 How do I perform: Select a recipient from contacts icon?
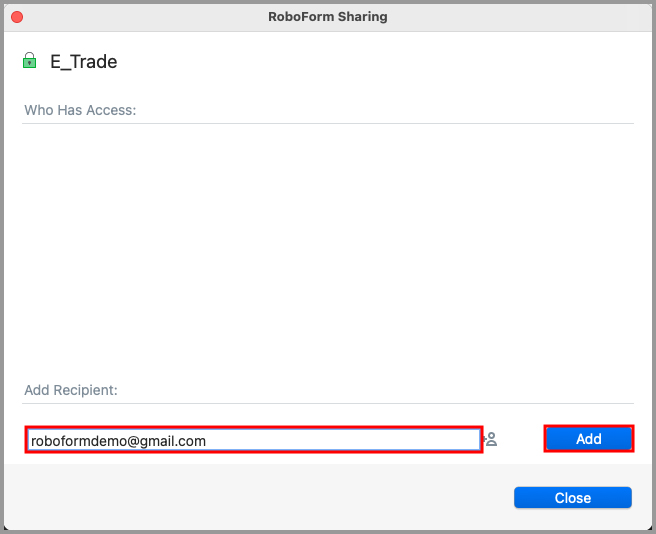491,439
